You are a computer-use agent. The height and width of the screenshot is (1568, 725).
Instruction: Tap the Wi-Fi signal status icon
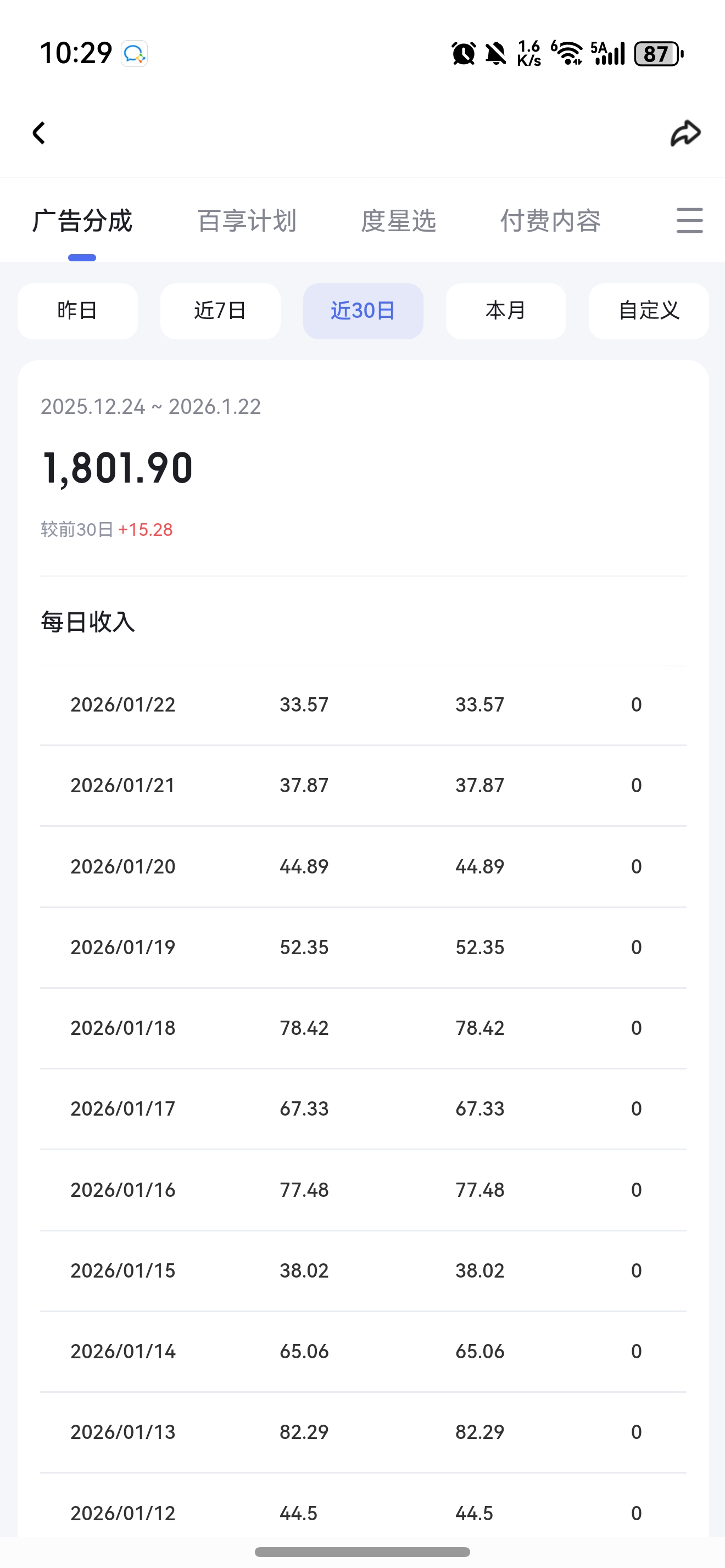567,54
